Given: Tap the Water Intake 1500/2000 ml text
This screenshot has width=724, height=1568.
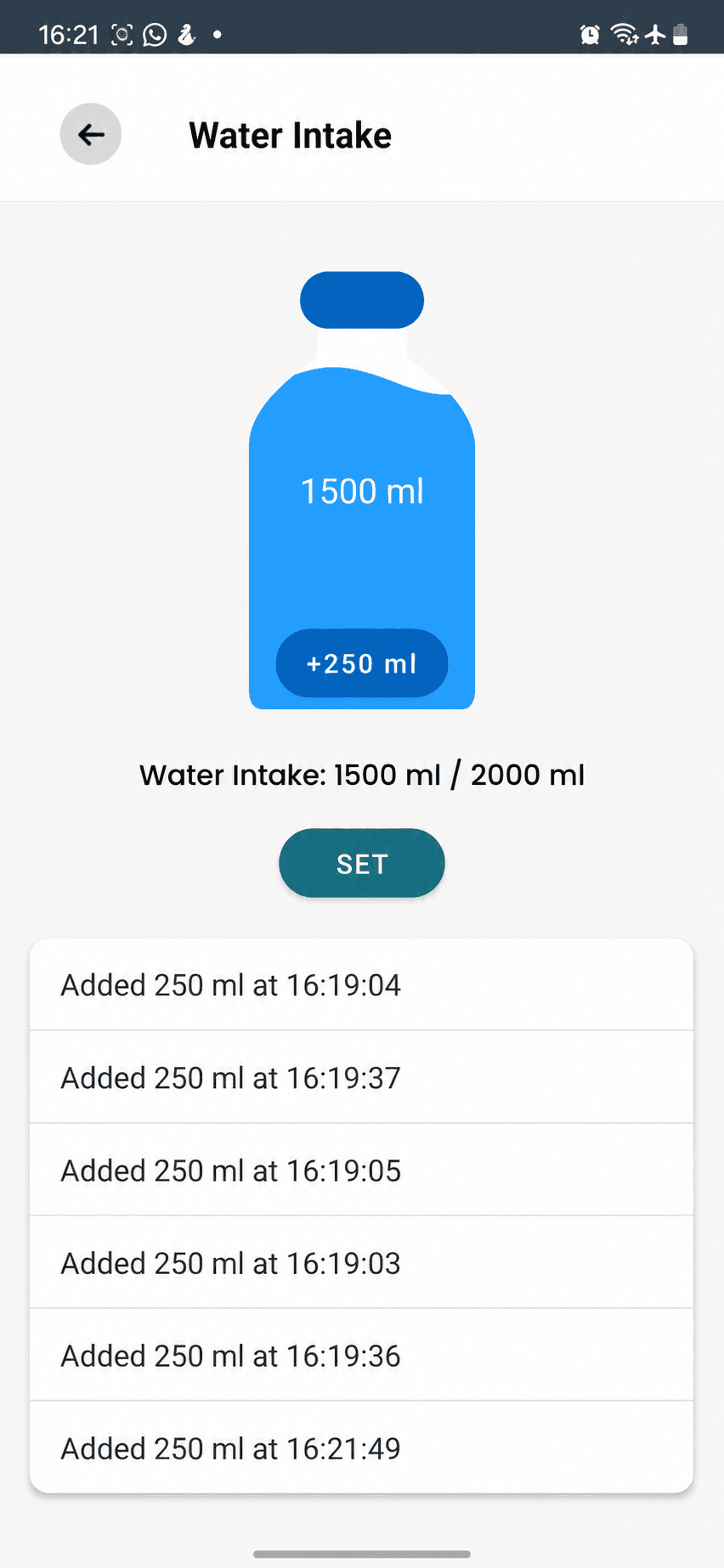Looking at the screenshot, I should (x=362, y=775).
